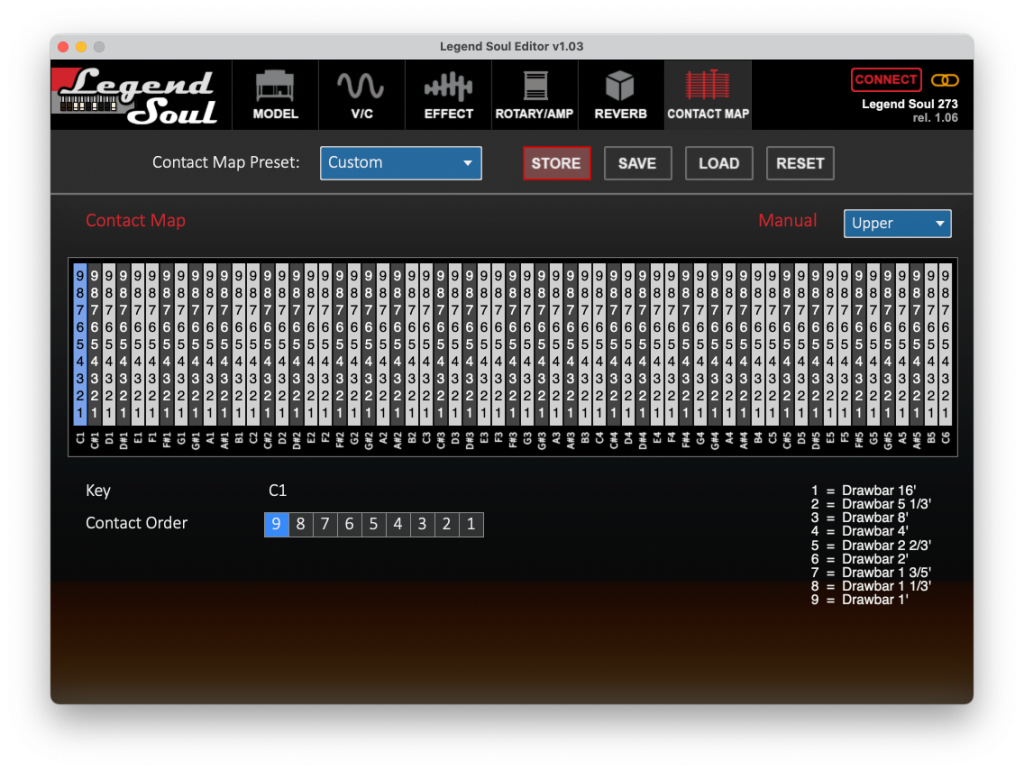Click the SAVE button
Screen dimensions: 1024x771
click(637, 163)
